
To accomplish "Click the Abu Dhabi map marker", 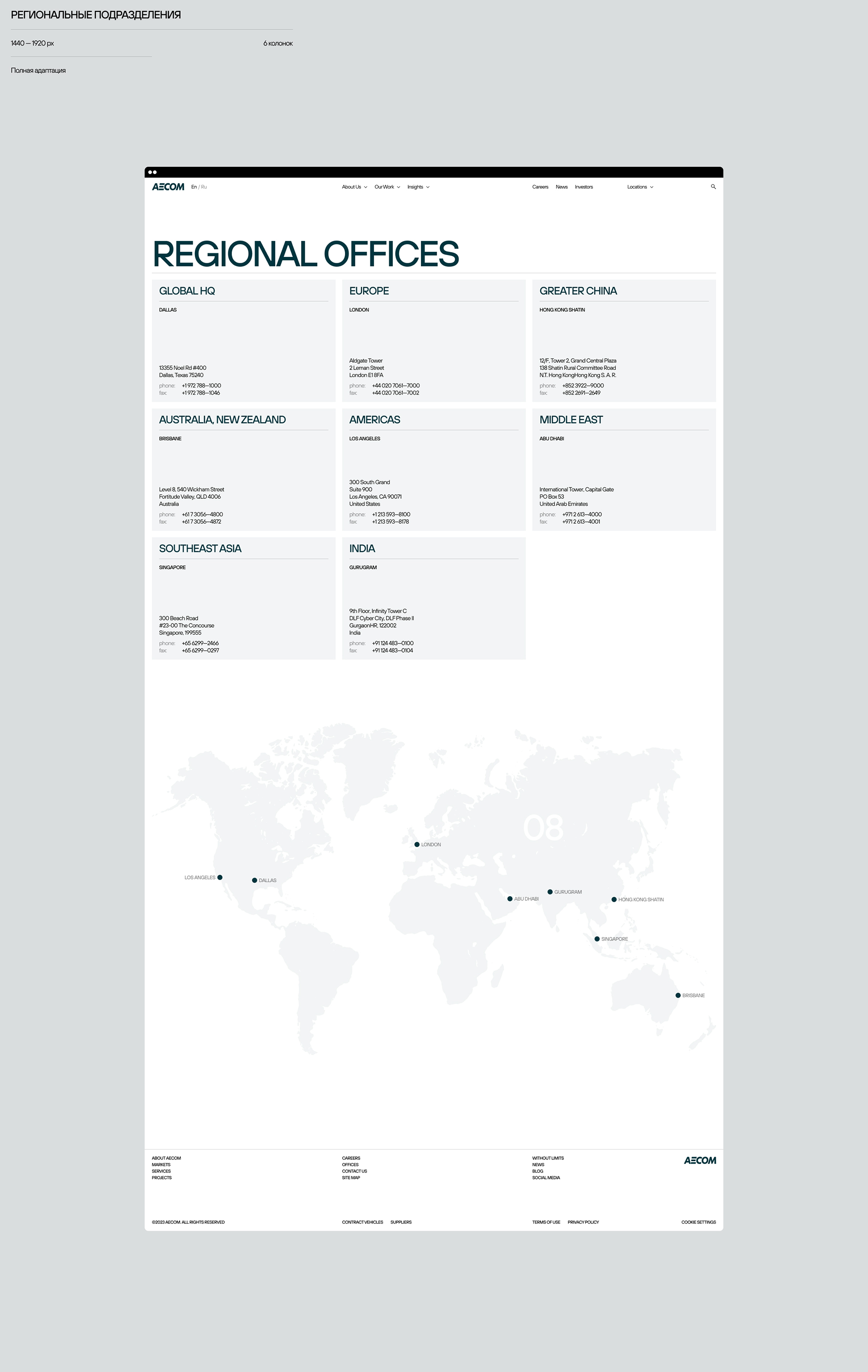I will pos(510,899).
